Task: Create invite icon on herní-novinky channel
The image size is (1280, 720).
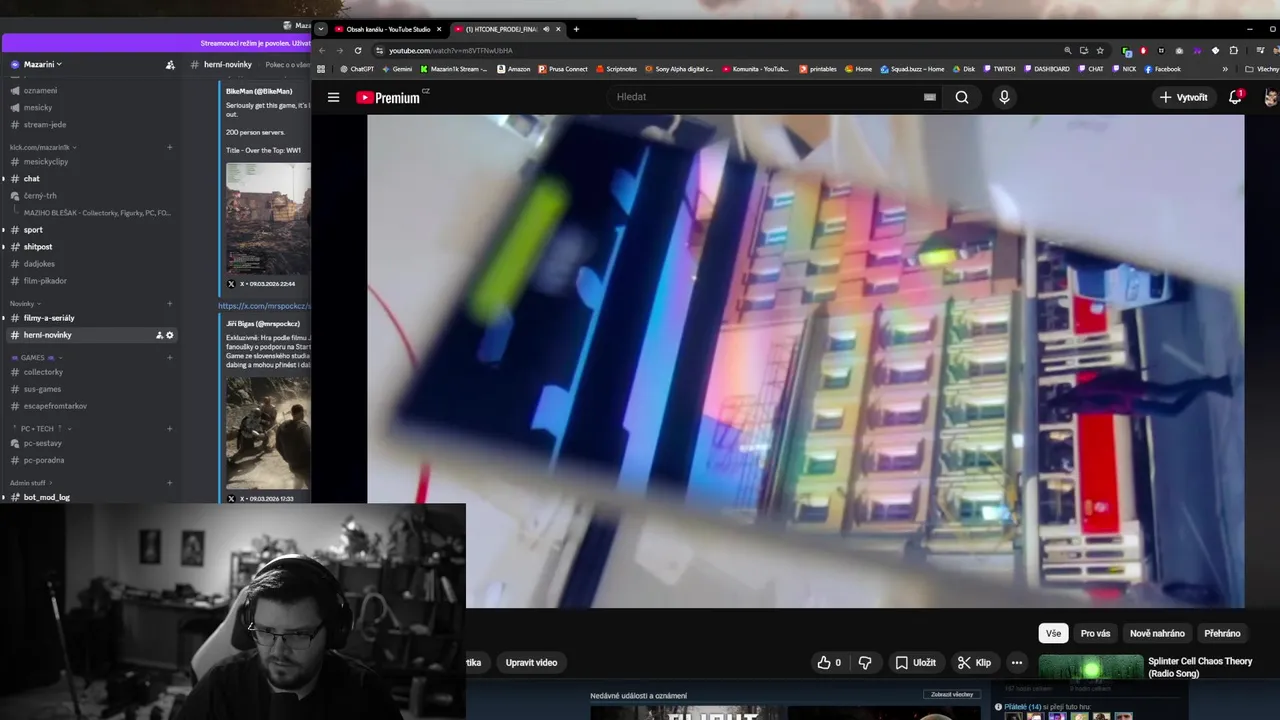Action: point(159,335)
